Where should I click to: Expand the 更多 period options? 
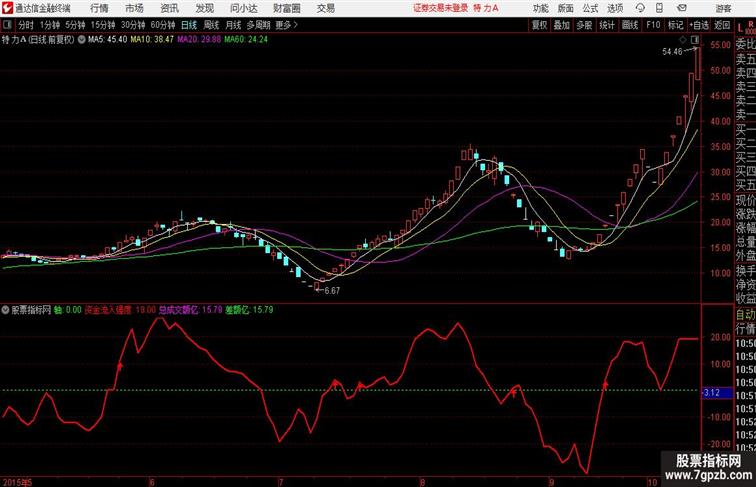[x=286, y=25]
